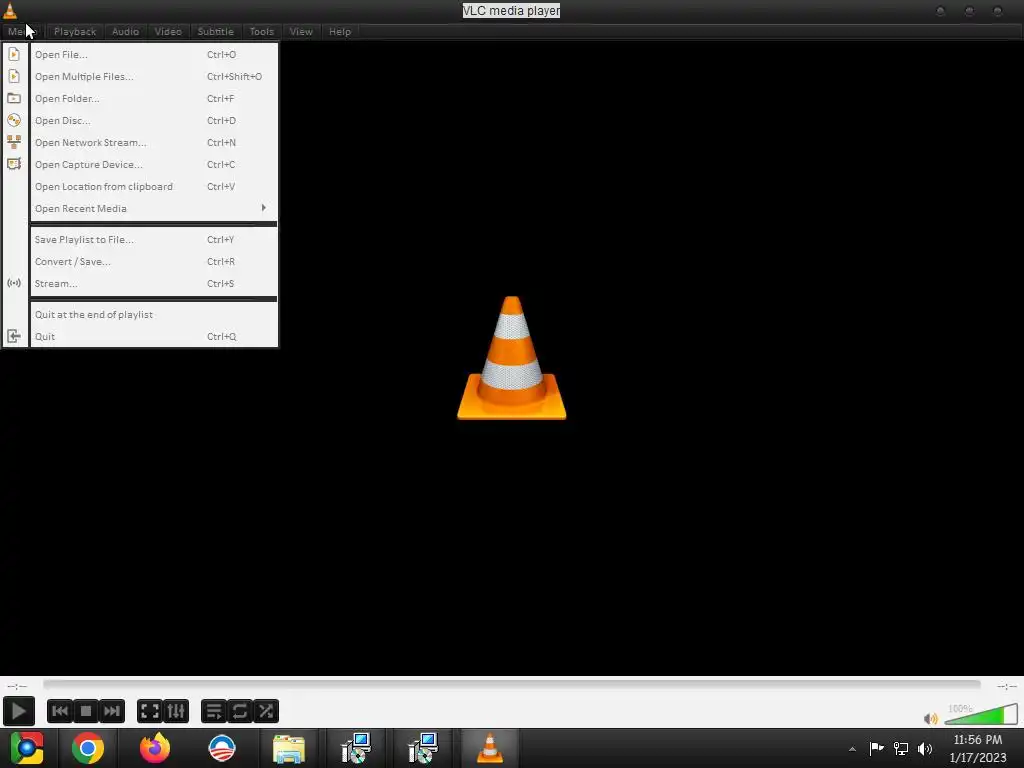Click the Open Network Stream icon
Image resolution: width=1024 pixels, height=768 pixels.
14,142
